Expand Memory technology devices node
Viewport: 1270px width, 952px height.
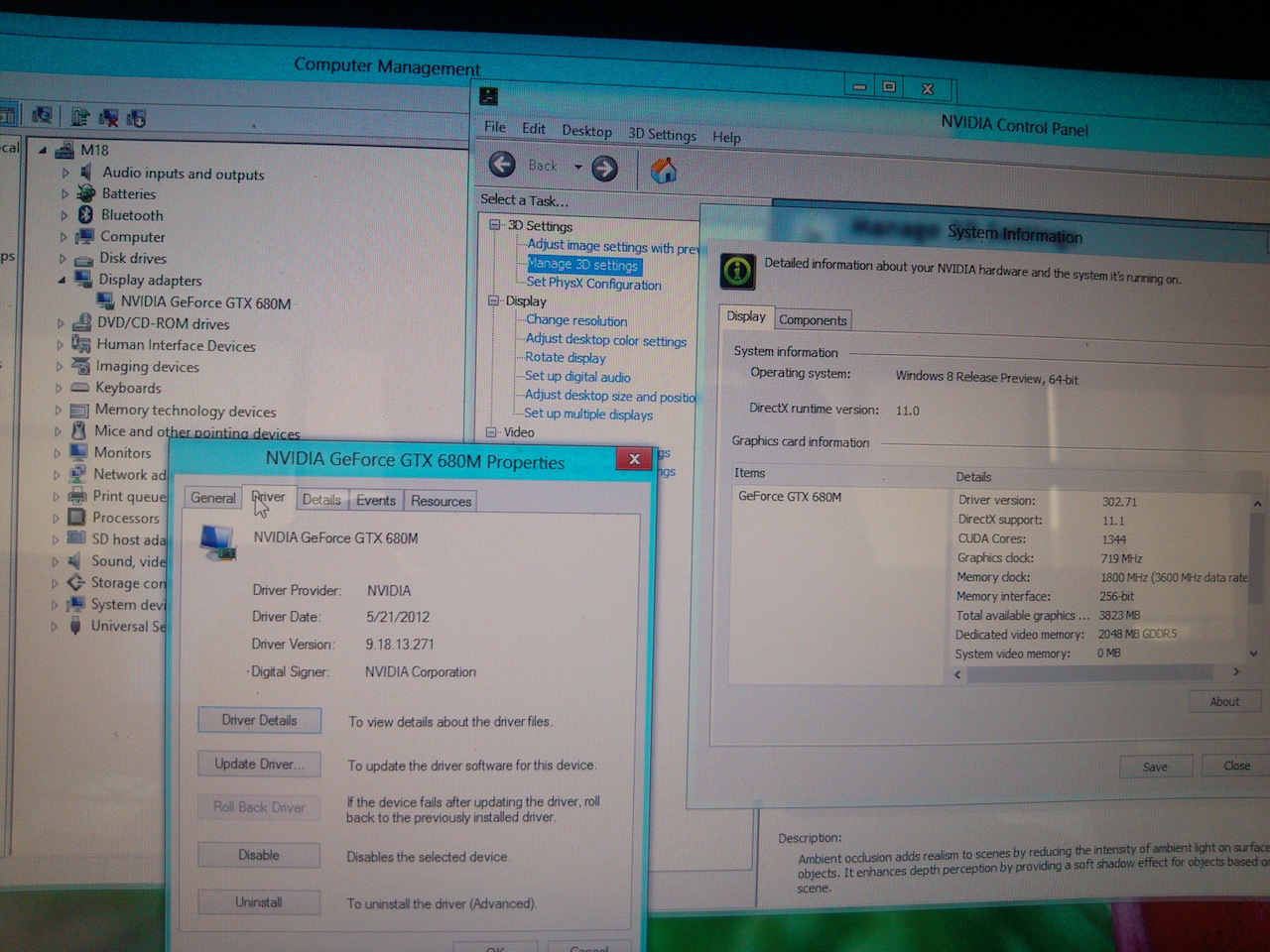[58, 410]
